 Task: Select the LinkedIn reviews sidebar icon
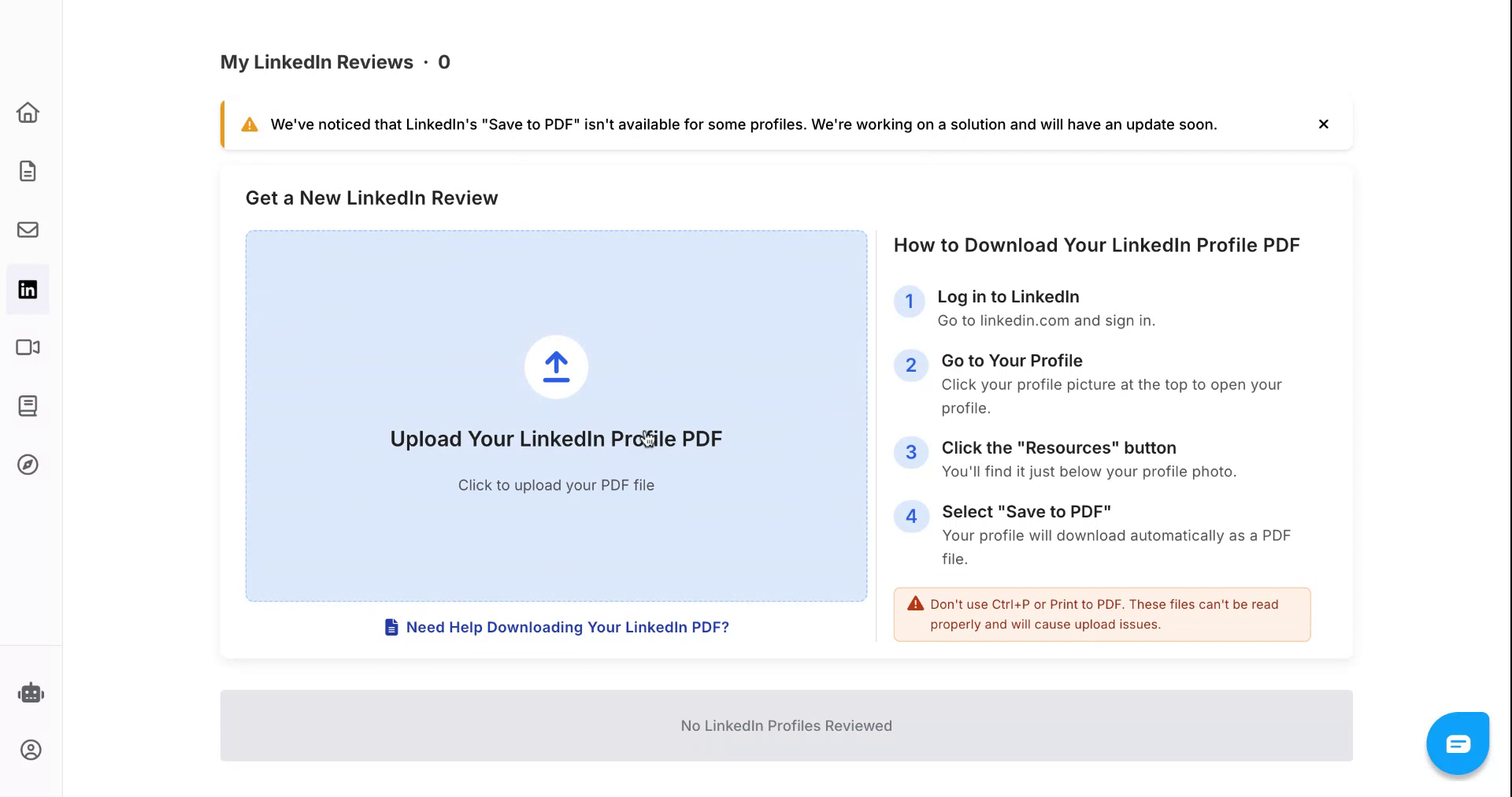28,289
